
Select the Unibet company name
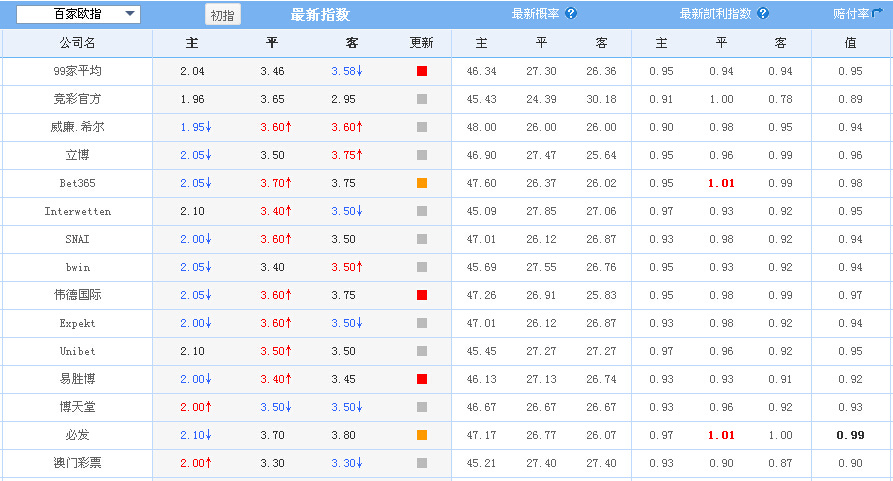click(77, 351)
